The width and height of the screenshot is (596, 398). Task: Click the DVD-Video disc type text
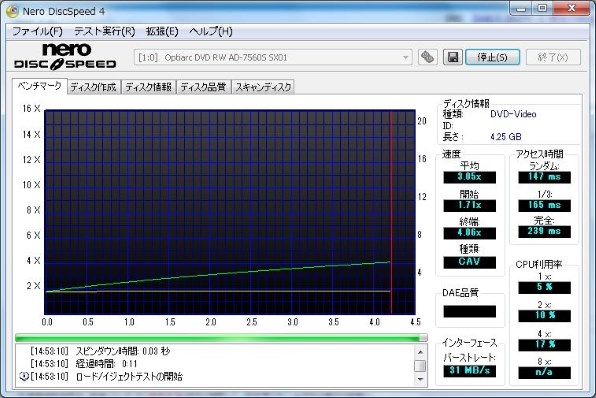(513, 114)
